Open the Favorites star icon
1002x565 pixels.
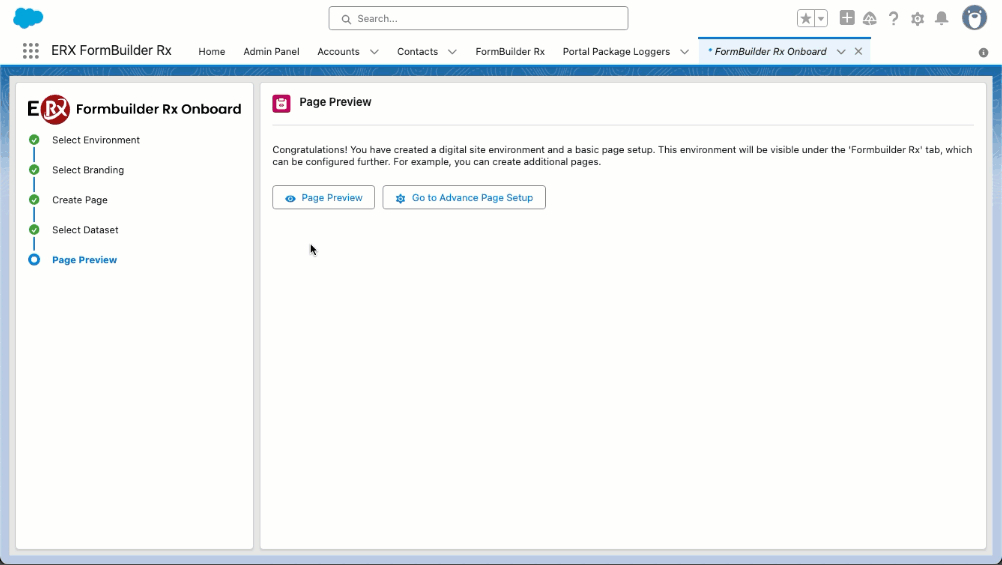(806, 18)
